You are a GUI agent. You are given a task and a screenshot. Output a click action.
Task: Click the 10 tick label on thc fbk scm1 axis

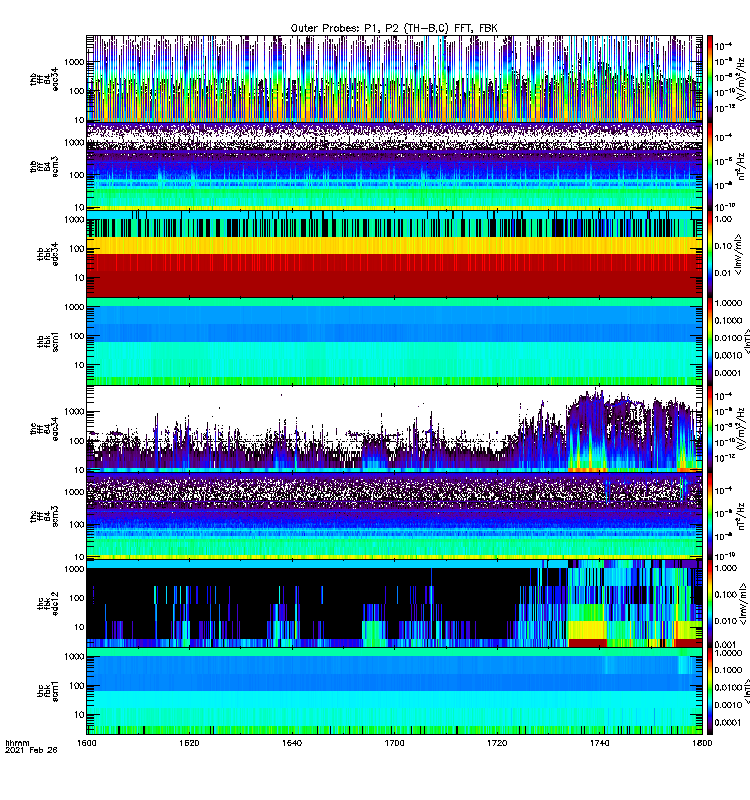tap(80, 715)
